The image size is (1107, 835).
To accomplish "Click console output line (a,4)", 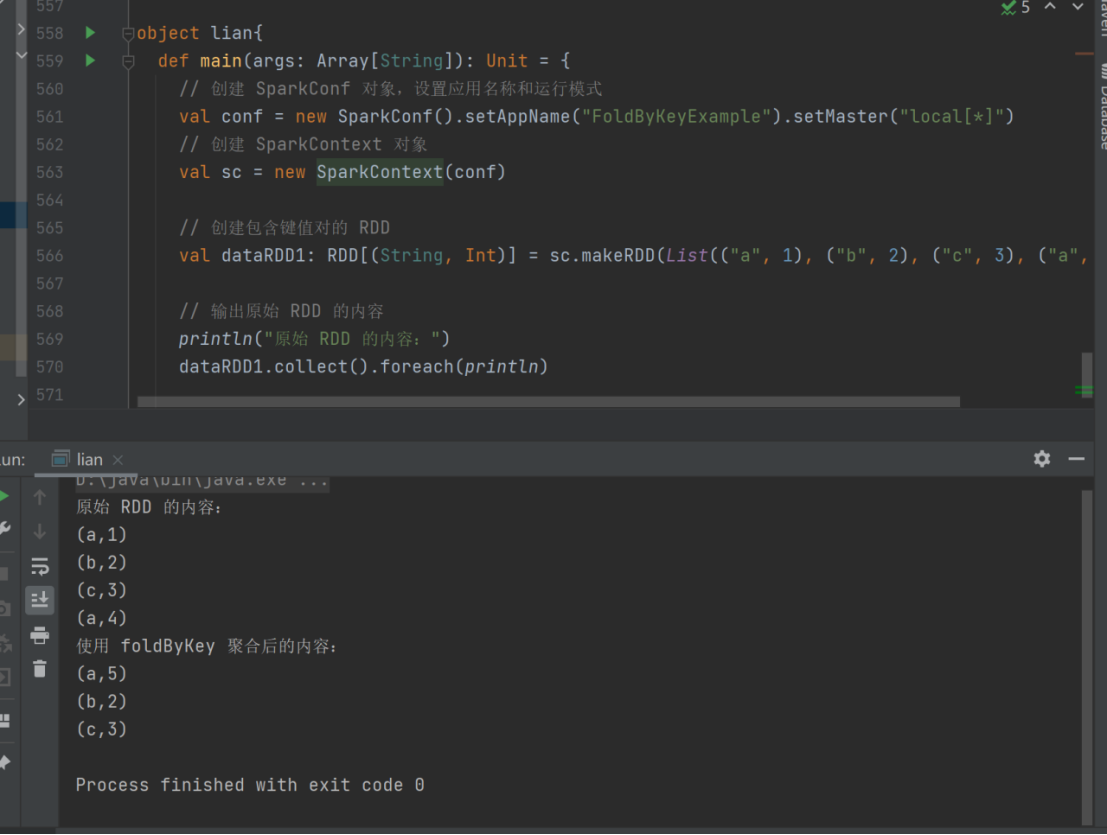I will pos(102,618).
